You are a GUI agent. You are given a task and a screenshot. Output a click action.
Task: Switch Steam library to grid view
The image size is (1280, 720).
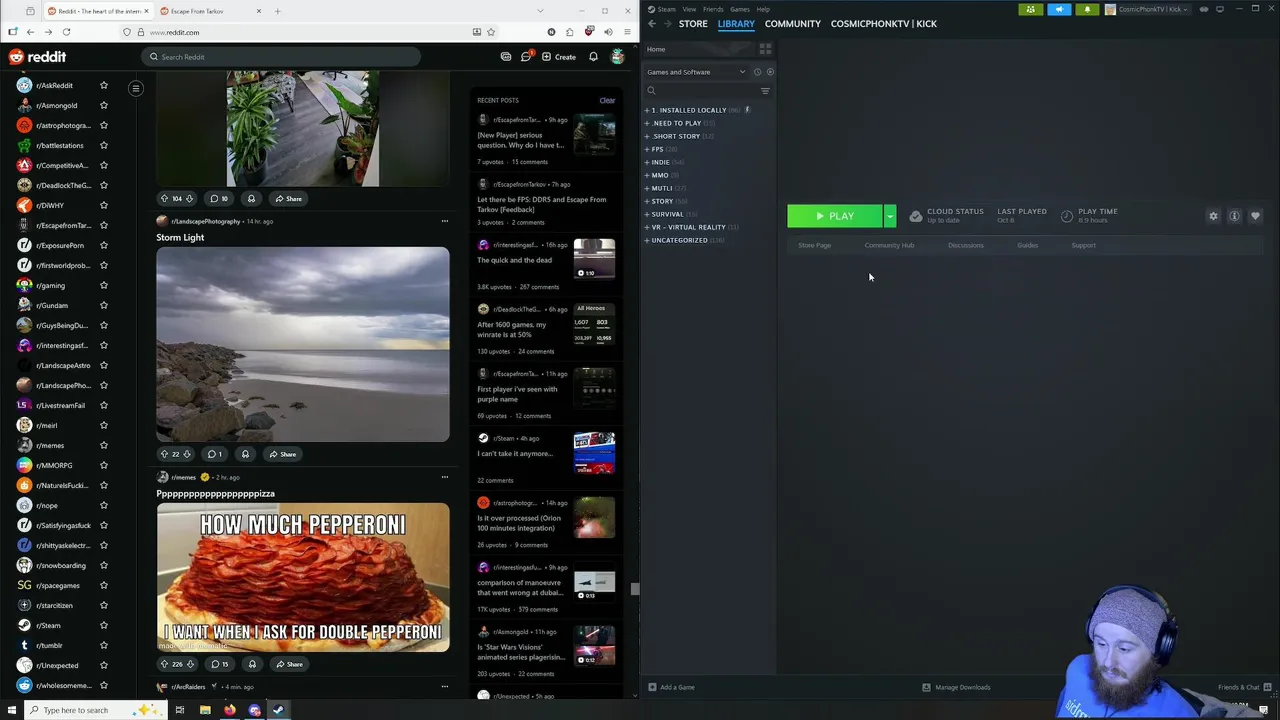pyautogui.click(x=765, y=49)
